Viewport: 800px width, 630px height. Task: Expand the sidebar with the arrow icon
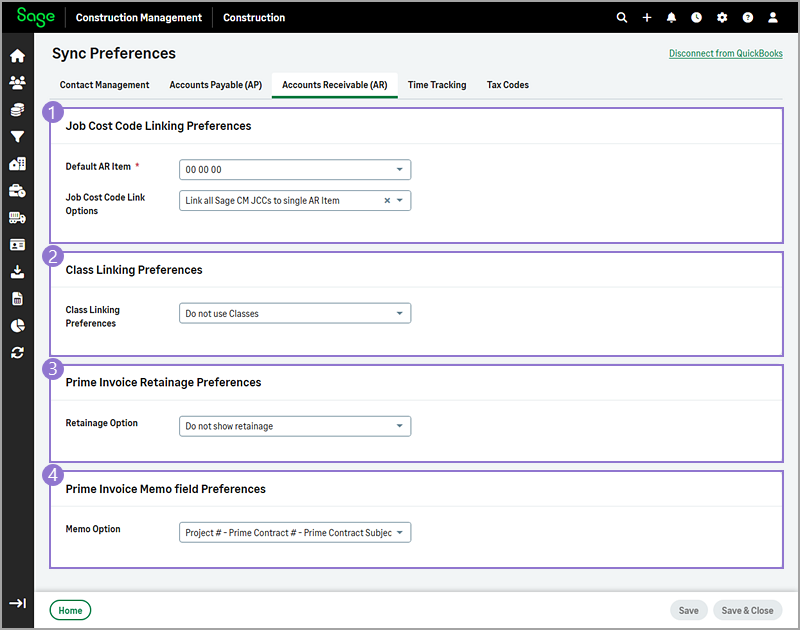[x=17, y=603]
